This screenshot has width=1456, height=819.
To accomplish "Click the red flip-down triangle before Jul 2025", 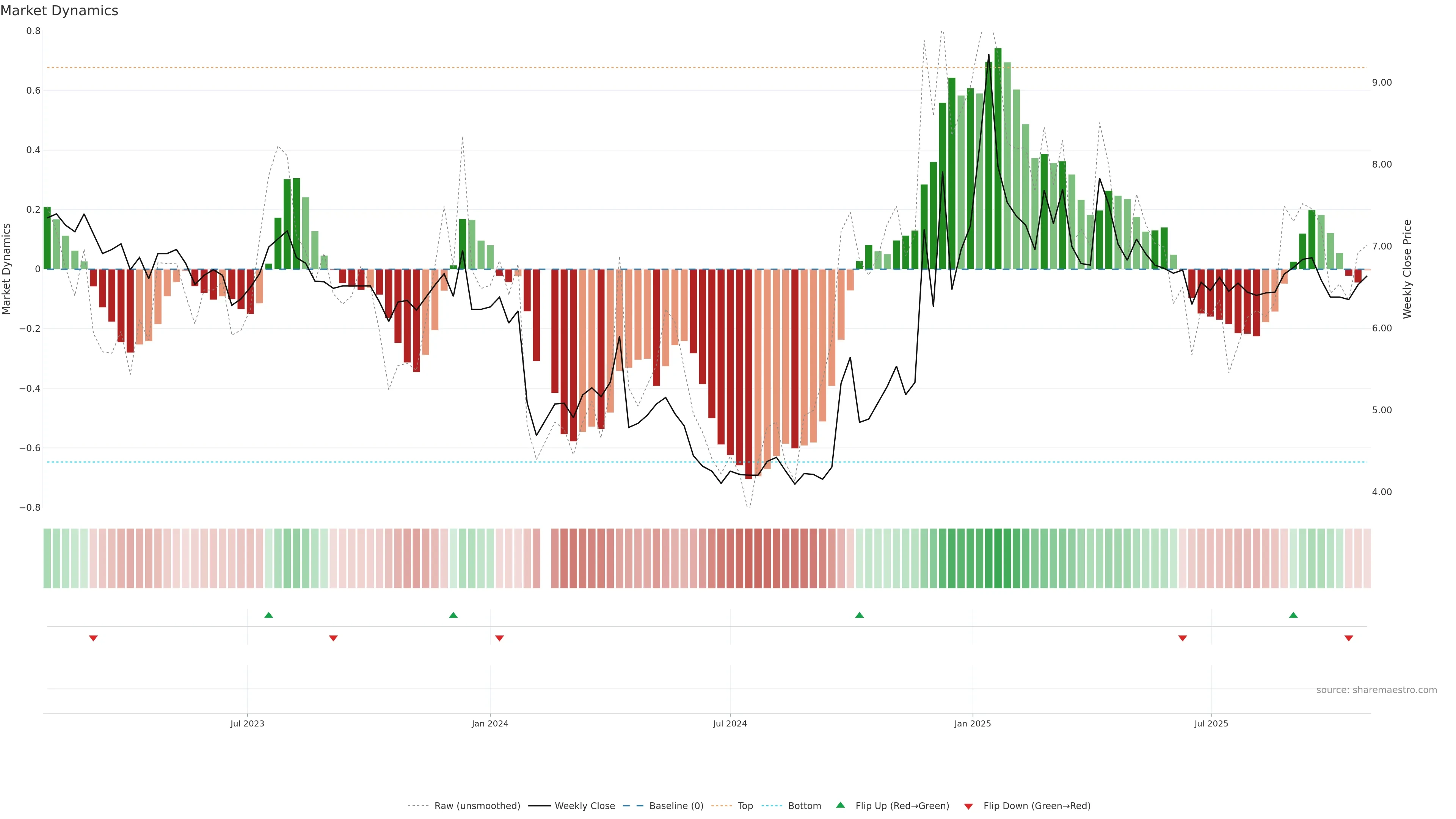I will tap(1183, 638).
